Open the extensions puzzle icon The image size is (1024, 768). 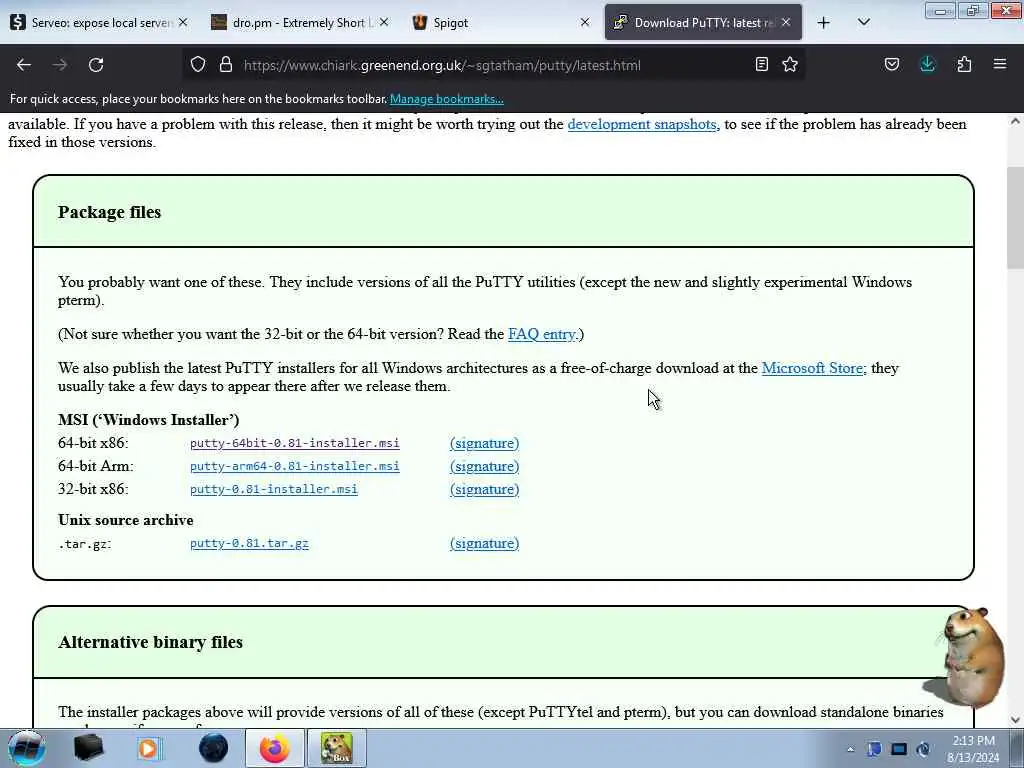click(964, 65)
